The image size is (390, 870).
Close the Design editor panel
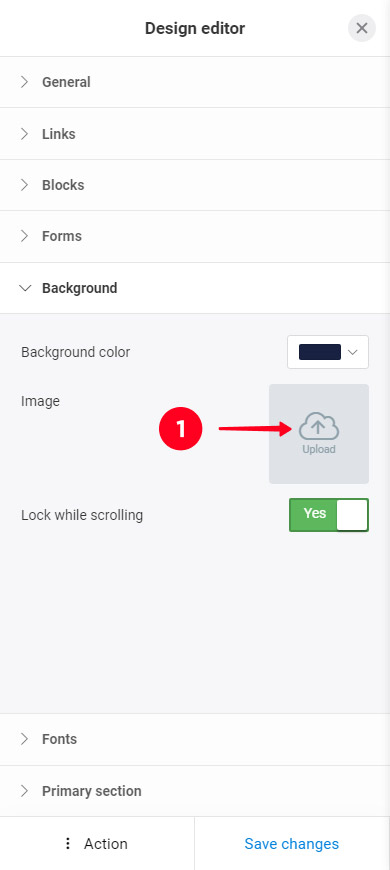pos(362,28)
